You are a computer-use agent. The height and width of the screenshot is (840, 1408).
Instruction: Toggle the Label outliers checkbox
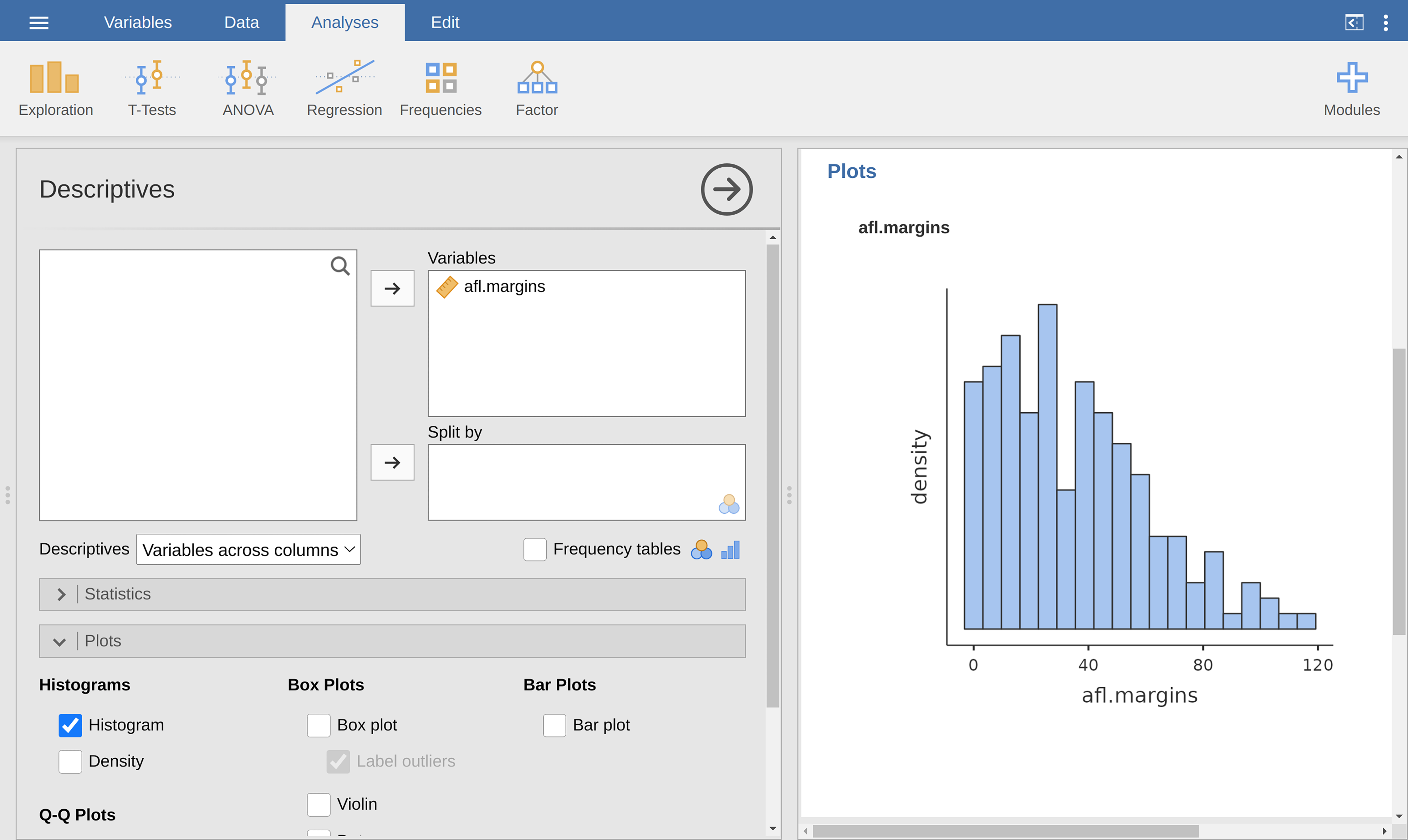338,761
